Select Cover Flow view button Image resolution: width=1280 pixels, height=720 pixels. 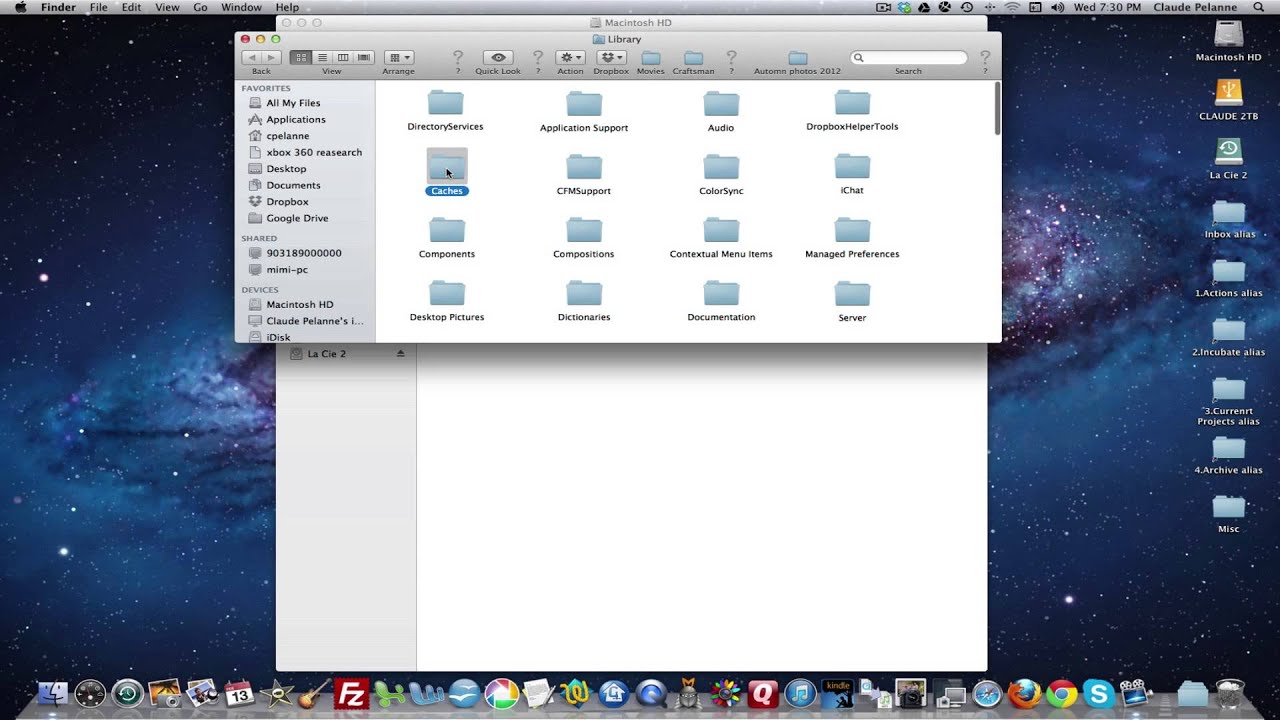[364, 58]
